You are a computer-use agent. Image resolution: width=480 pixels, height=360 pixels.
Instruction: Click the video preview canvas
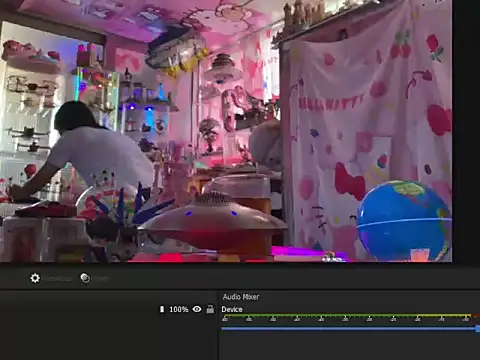(226, 131)
